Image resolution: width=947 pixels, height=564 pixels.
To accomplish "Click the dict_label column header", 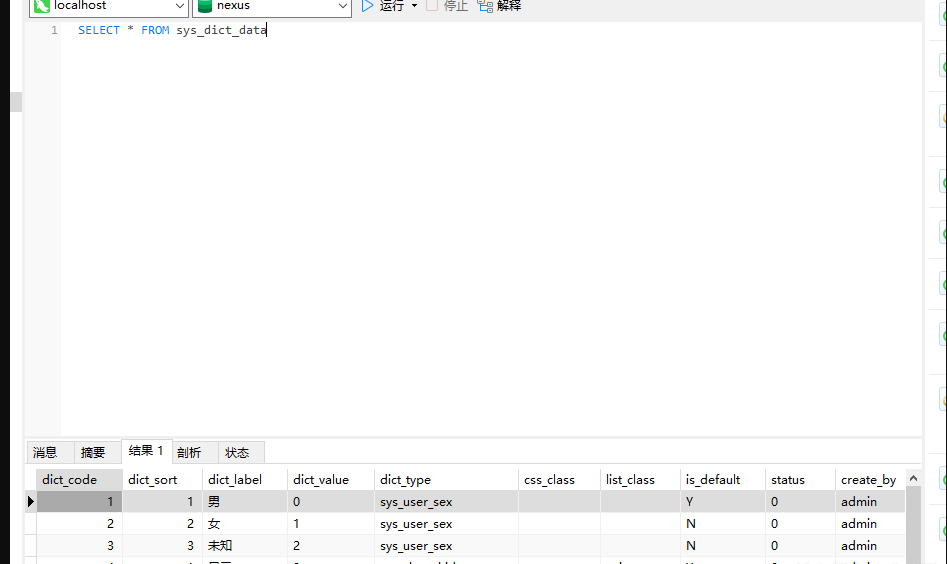I will 235,480.
